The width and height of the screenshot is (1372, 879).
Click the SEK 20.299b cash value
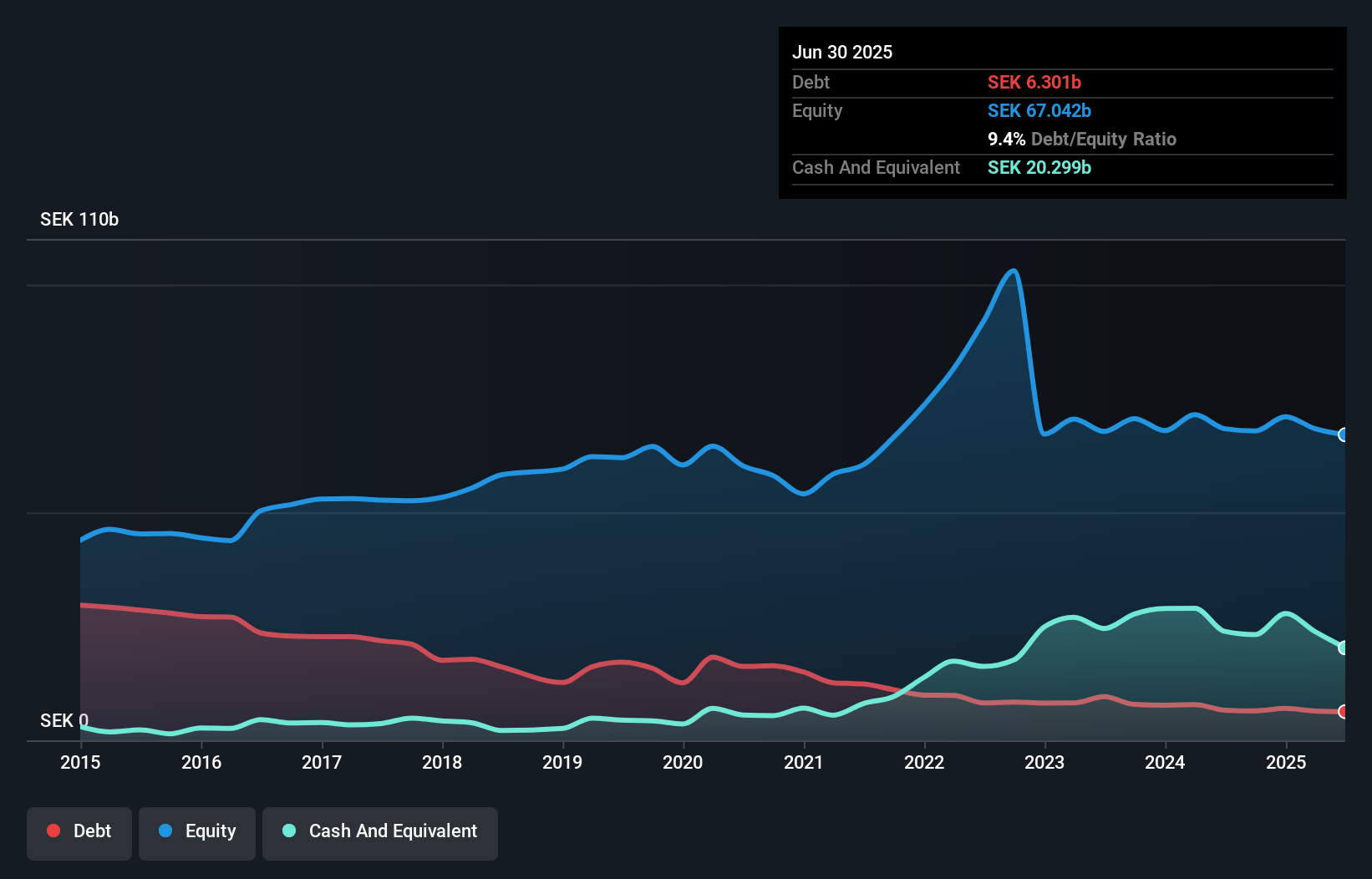tap(1039, 167)
